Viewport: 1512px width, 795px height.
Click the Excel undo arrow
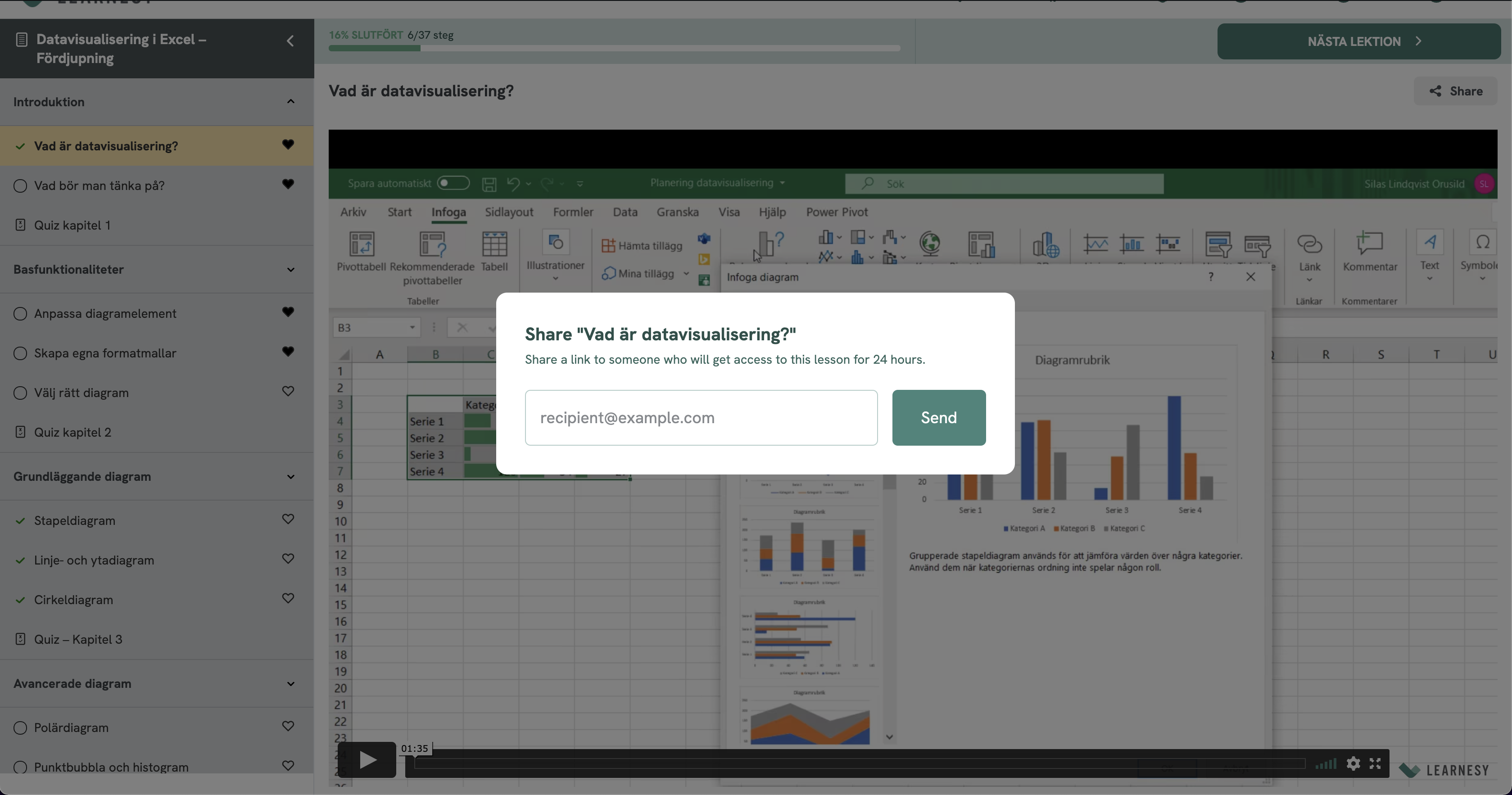pos(513,184)
